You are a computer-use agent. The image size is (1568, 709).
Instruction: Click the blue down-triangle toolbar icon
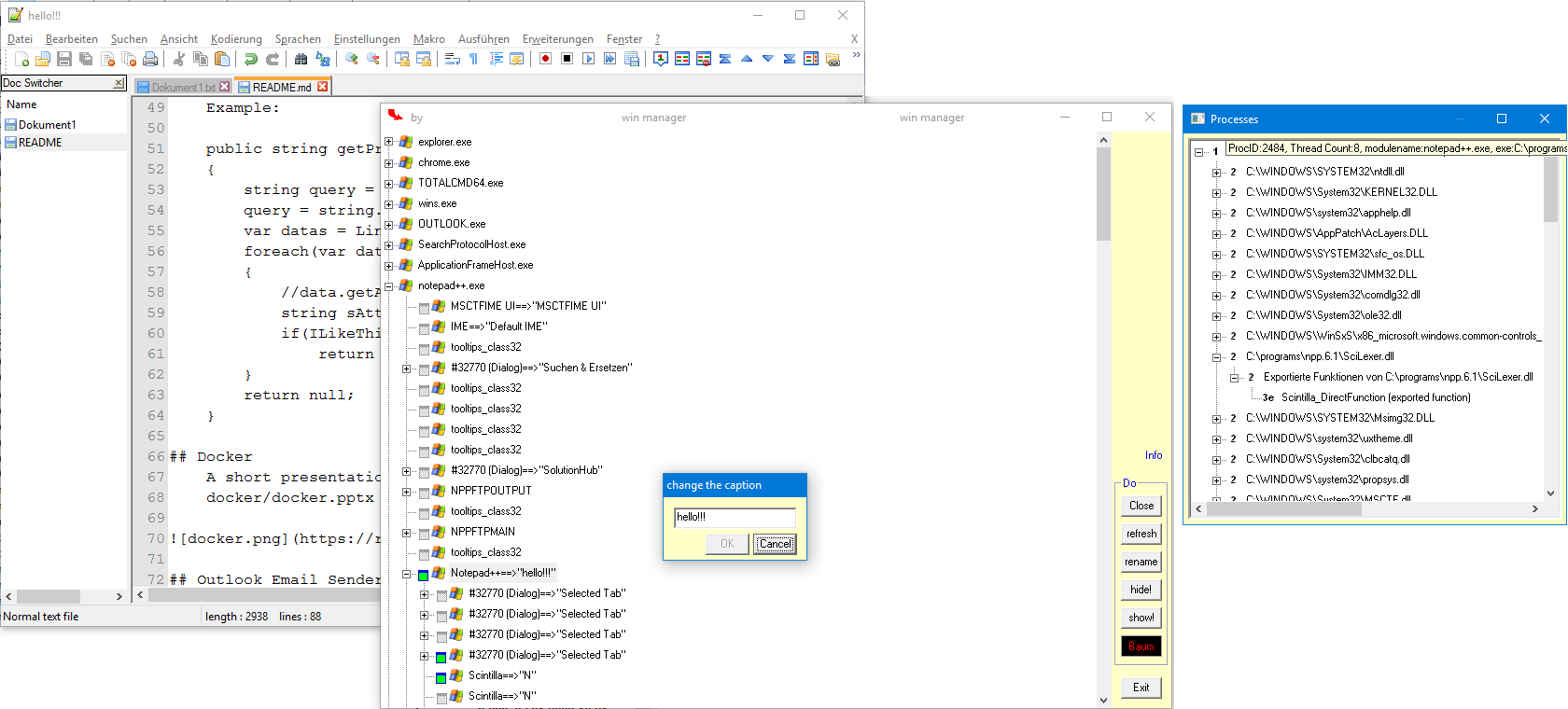(x=768, y=59)
